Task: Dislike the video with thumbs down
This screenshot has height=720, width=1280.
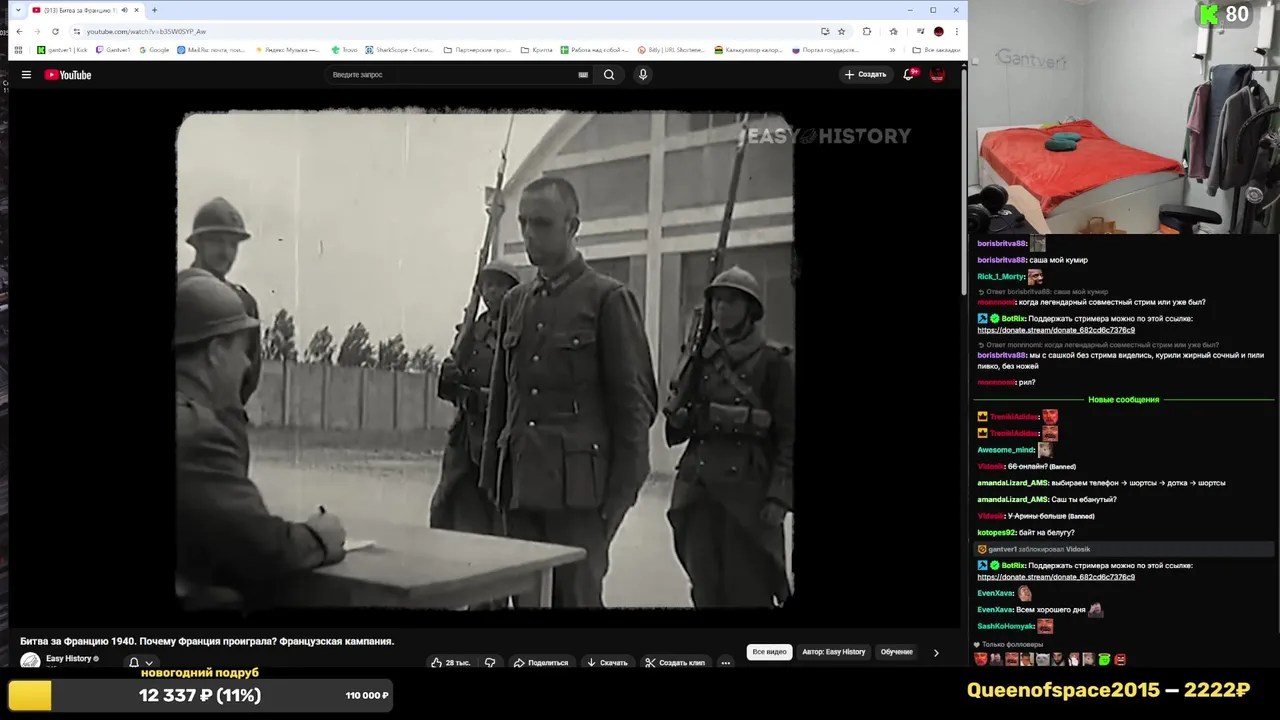Action: 490,662
